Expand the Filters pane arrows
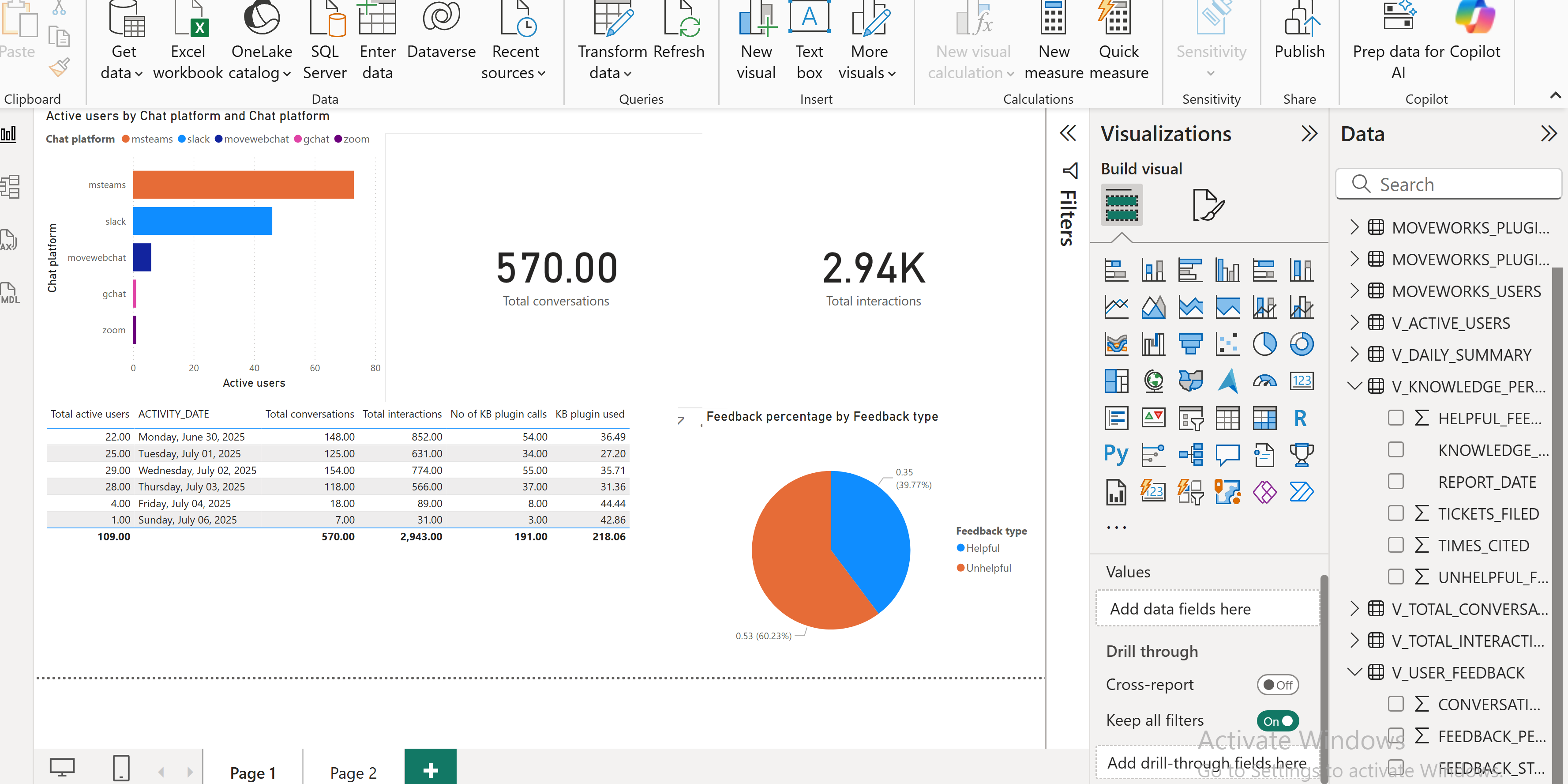Screen dimensions: 1568x784 pyautogui.click(x=1068, y=133)
